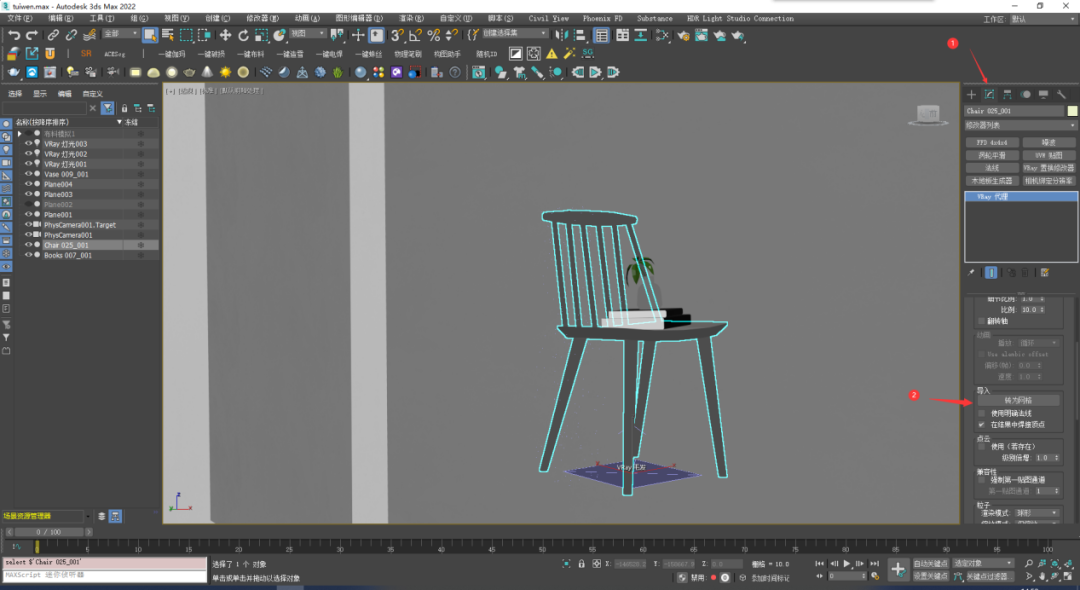The image size is (1080, 590).
Task: Open the Phoenix FD menu
Action: click(603, 18)
